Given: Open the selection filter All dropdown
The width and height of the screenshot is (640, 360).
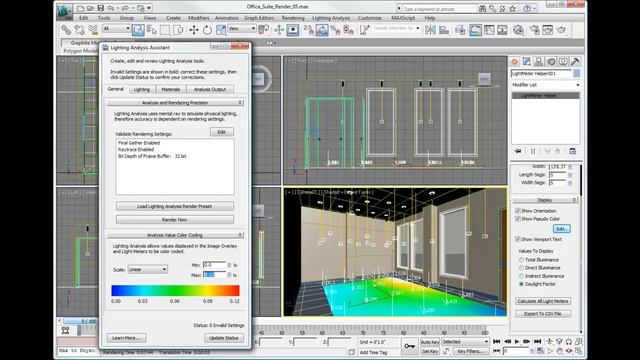Looking at the screenshot, I should 116,29.
